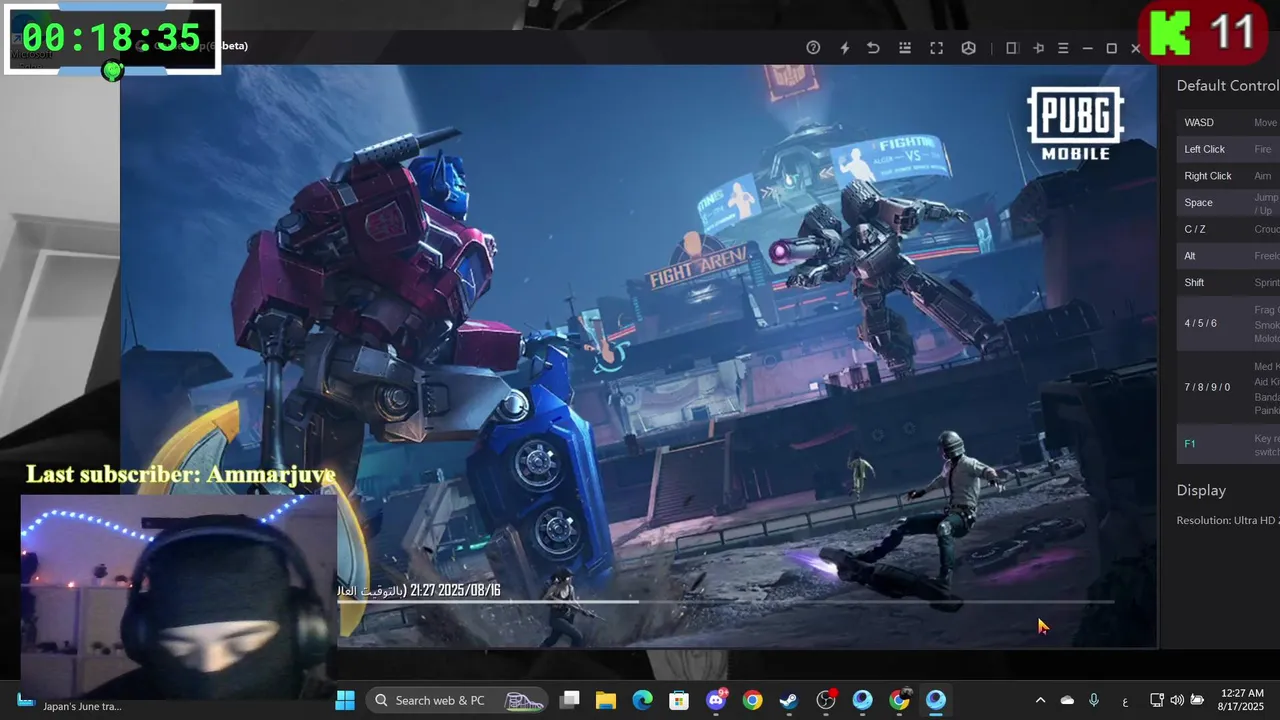Select the Alt key control row
The width and height of the screenshot is (1280, 720).
pos(1228,256)
